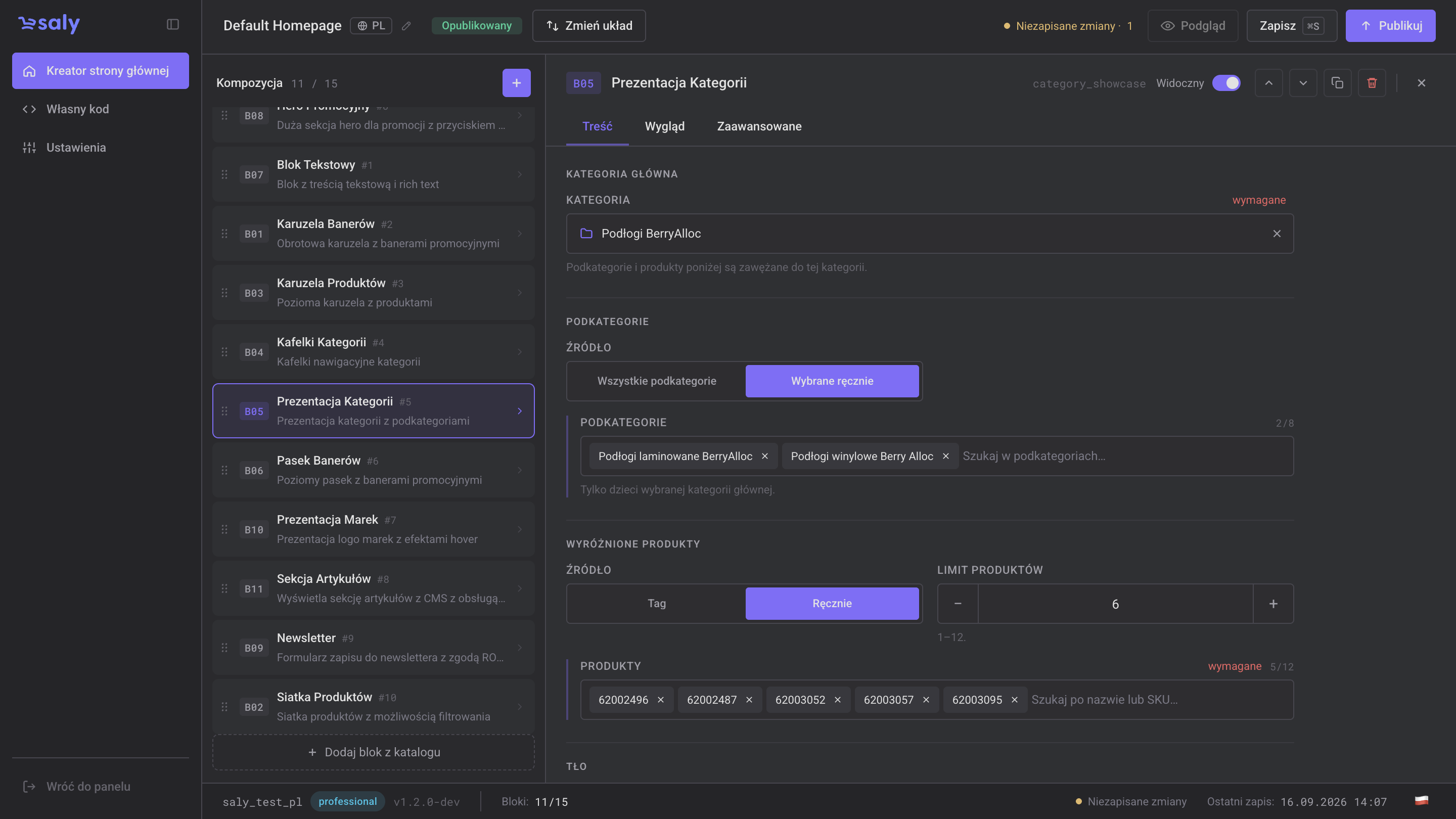Grab the drag handle of the Blok Tekstowy row

(224, 174)
